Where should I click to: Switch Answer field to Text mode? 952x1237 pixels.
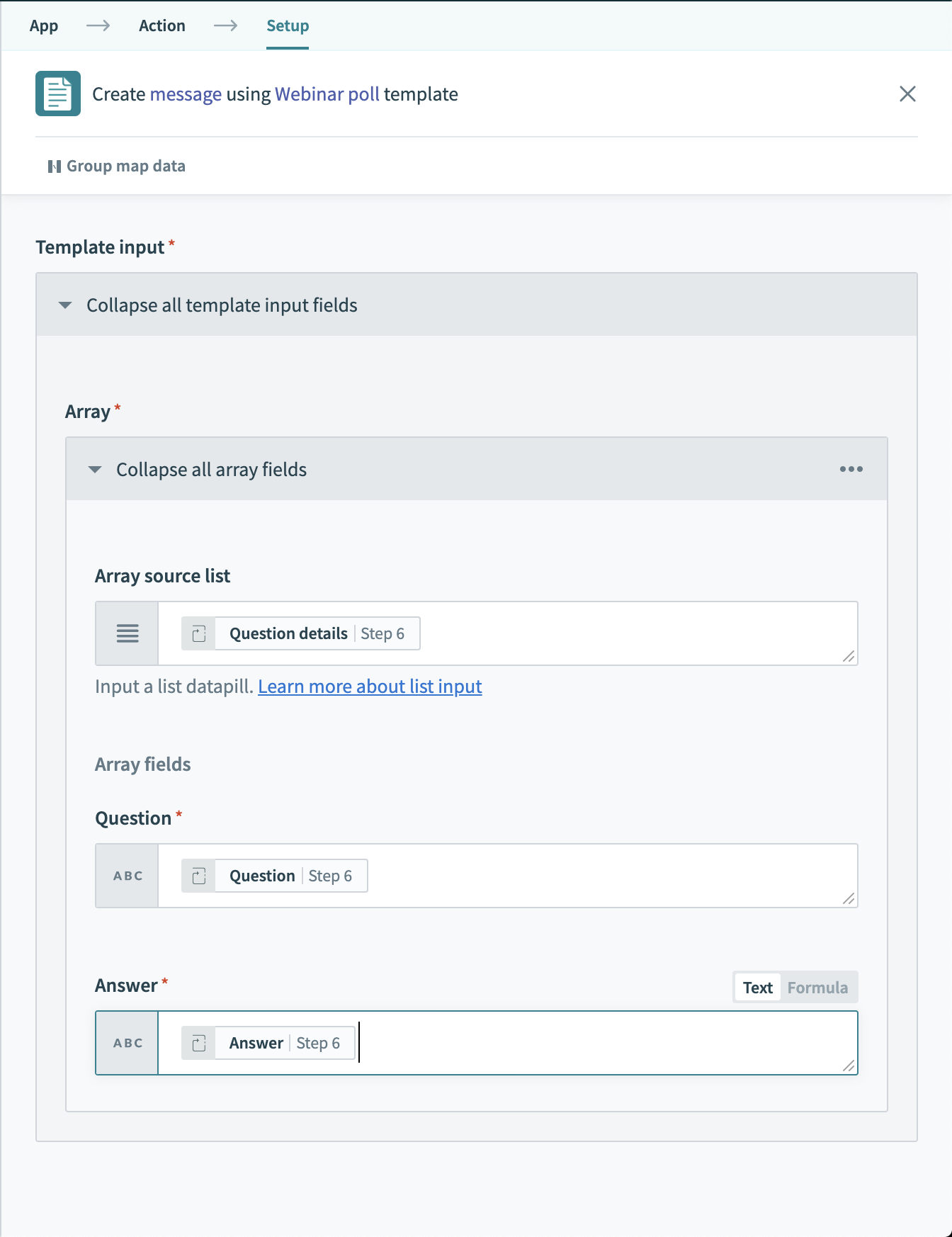click(757, 988)
